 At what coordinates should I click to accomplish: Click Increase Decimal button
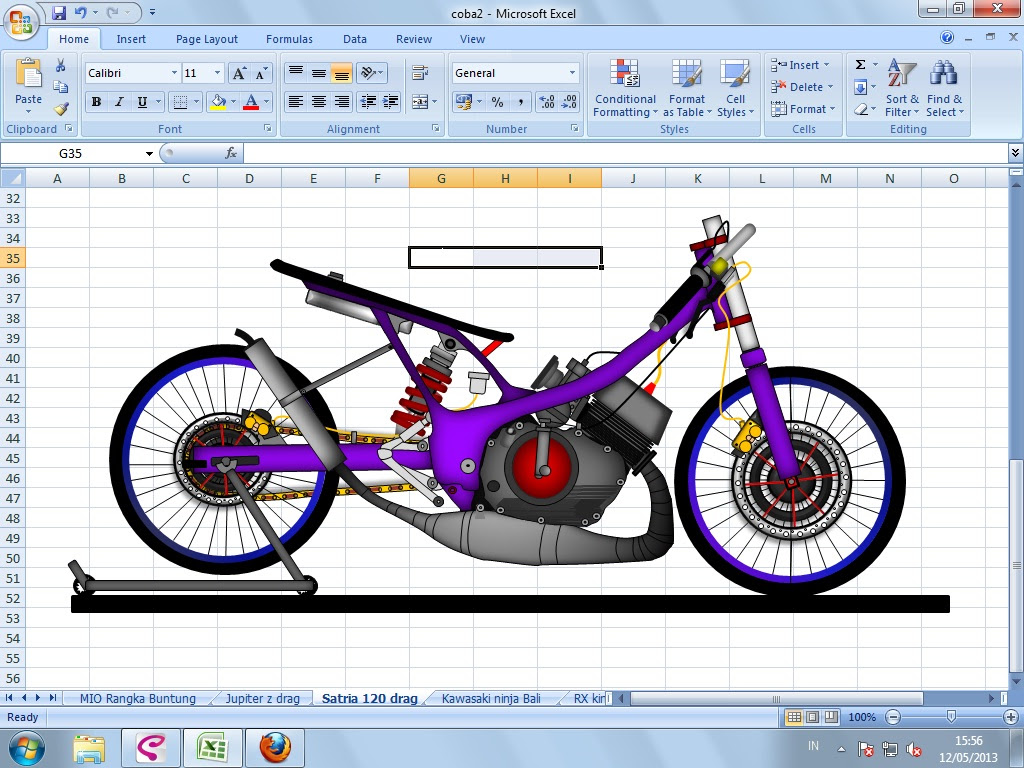point(547,102)
